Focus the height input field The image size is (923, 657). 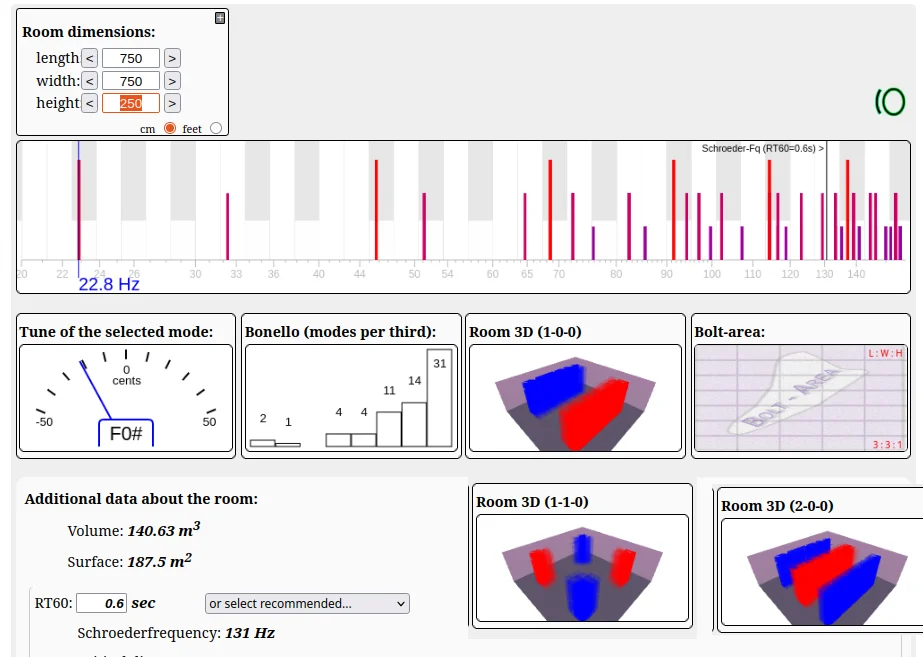pos(131,103)
